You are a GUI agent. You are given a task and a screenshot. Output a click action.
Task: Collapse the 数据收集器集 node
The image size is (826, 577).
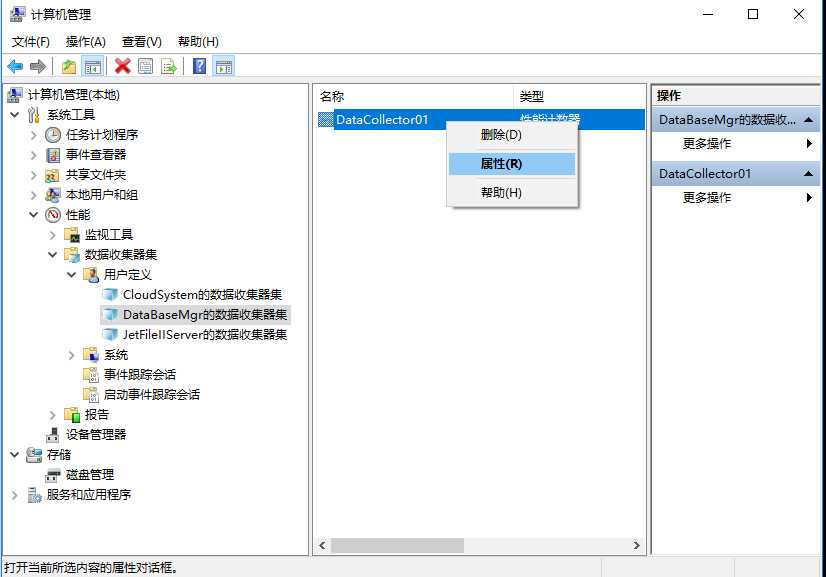click(53, 255)
